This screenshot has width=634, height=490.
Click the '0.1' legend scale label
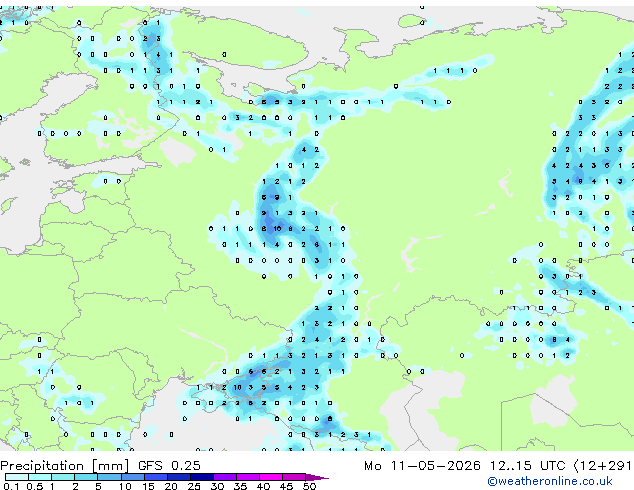coord(11,486)
